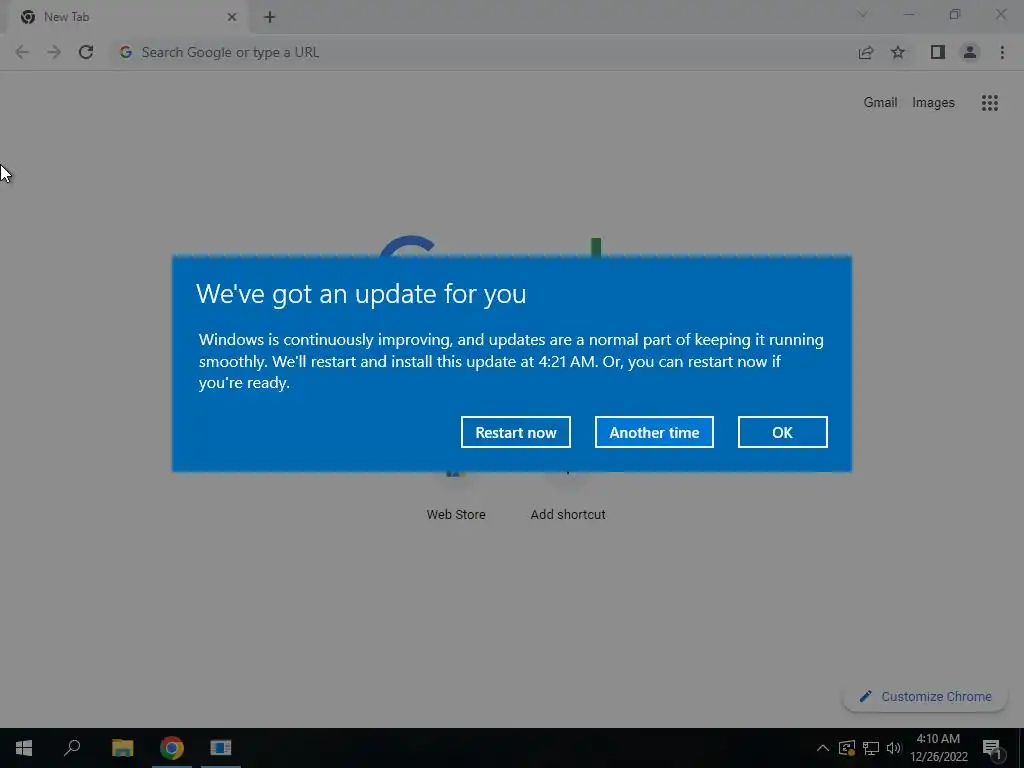Open tab search chevron in title bar
Image resolution: width=1024 pixels, height=768 pixels.
click(x=862, y=14)
